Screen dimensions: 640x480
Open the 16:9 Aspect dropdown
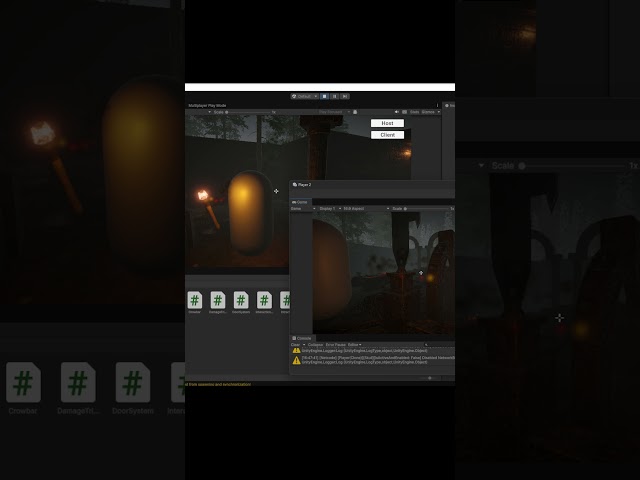[x=366, y=209]
